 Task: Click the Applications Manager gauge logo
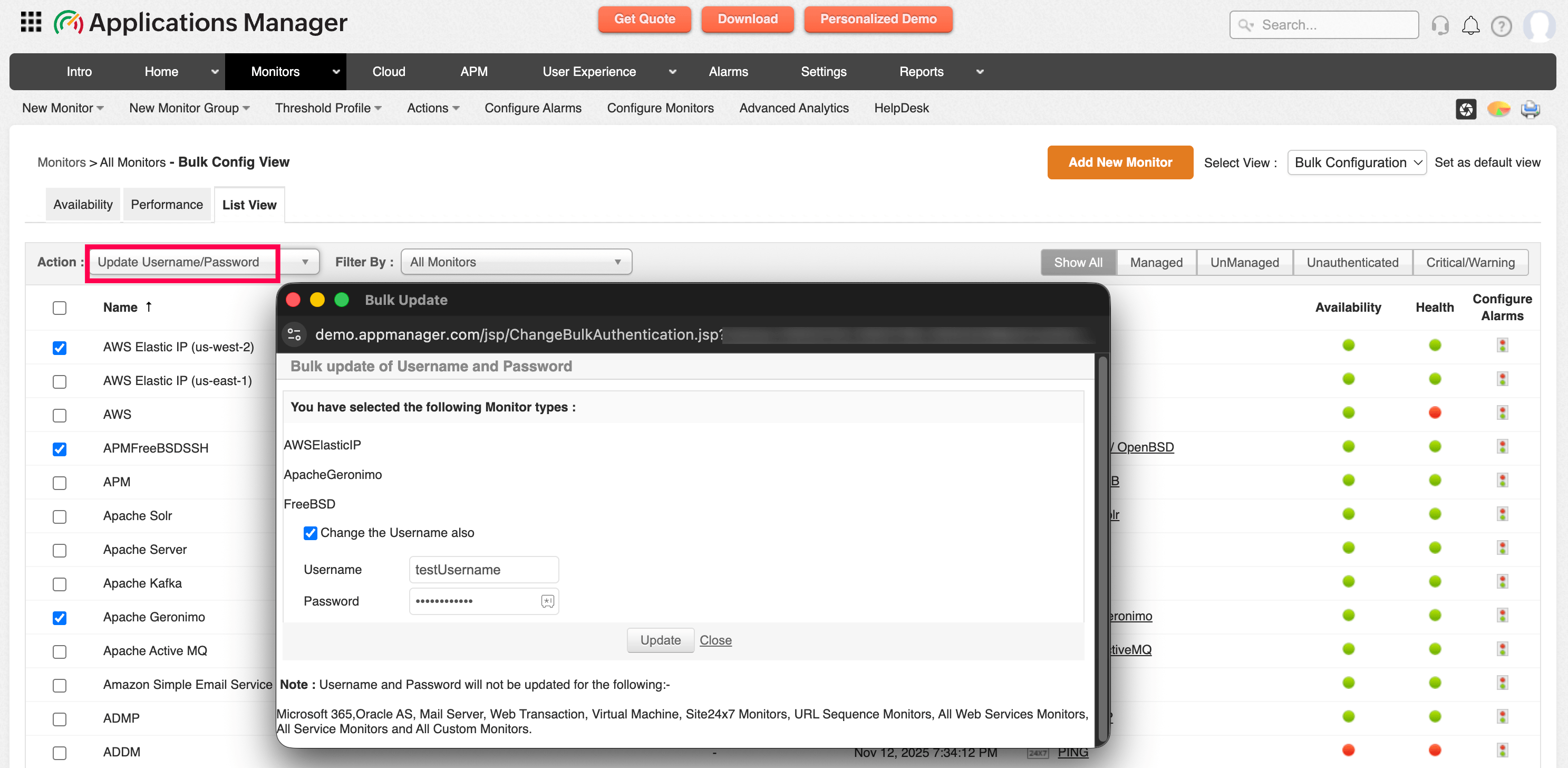point(68,23)
